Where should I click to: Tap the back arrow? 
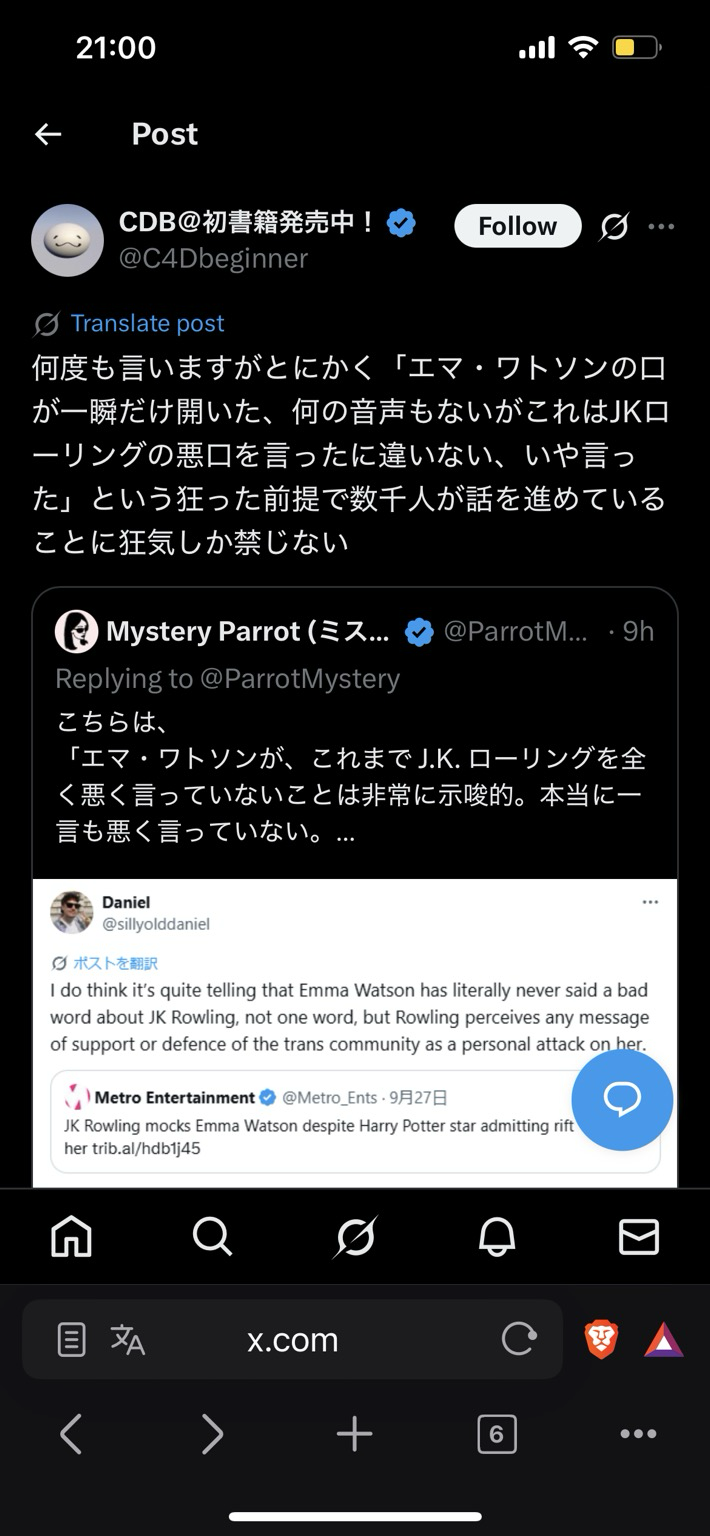pos(48,134)
